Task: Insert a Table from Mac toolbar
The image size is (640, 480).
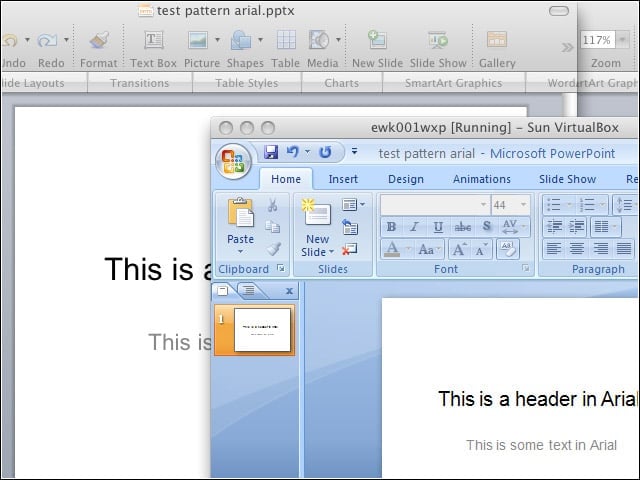Action: 286,40
